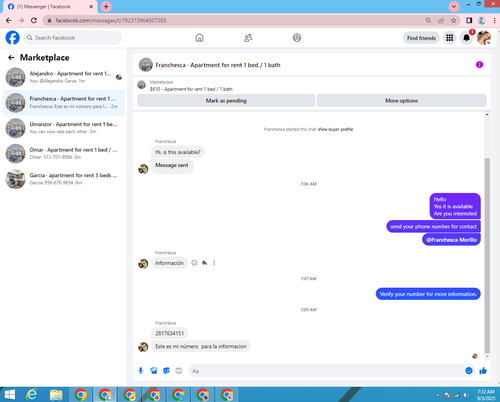The width and height of the screenshot is (500, 402).
Task: Launch Internet Explorer from taskbar
Action: [x=32, y=395]
